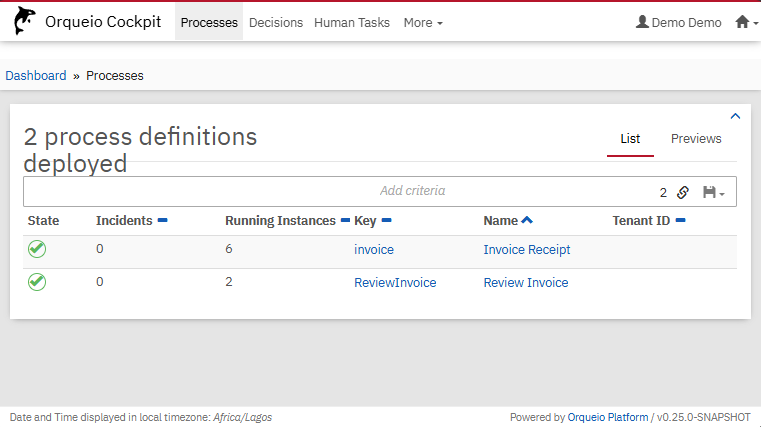Screen dimensions: 761x427
Task: Open the Demo Demo user account
Action: tap(678, 22)
